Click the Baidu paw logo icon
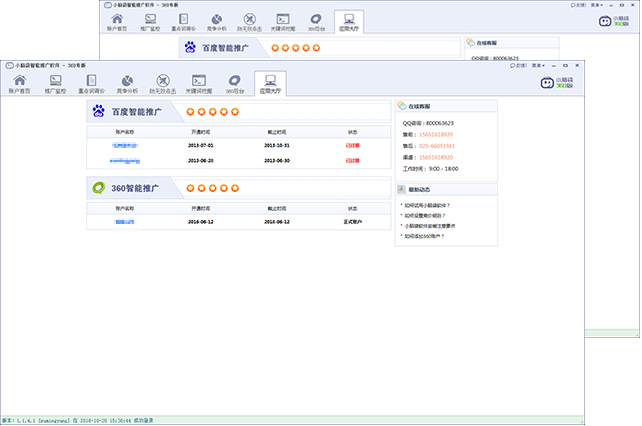 pos(99,112)
